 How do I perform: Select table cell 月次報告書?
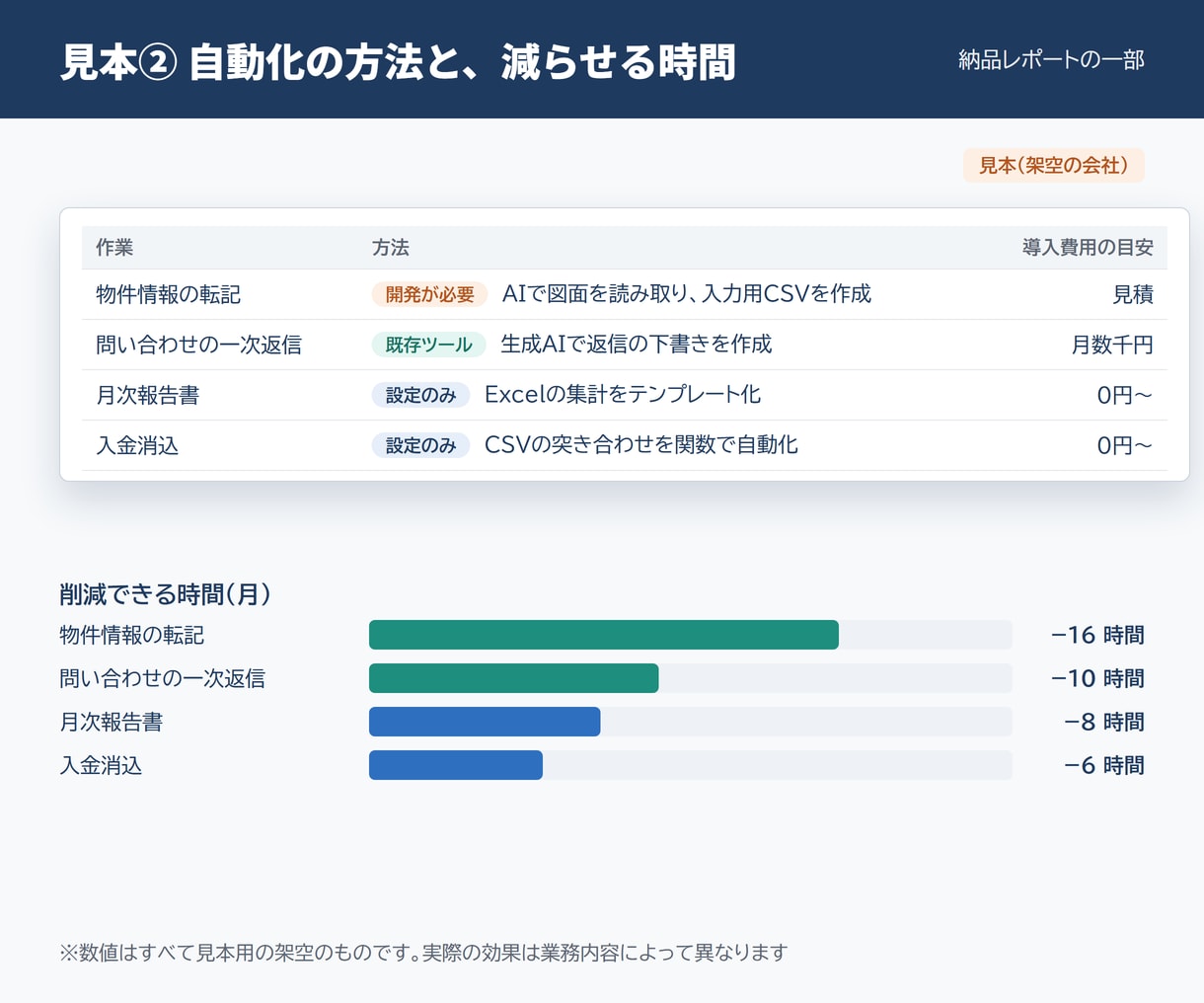[x=147, y=395]
